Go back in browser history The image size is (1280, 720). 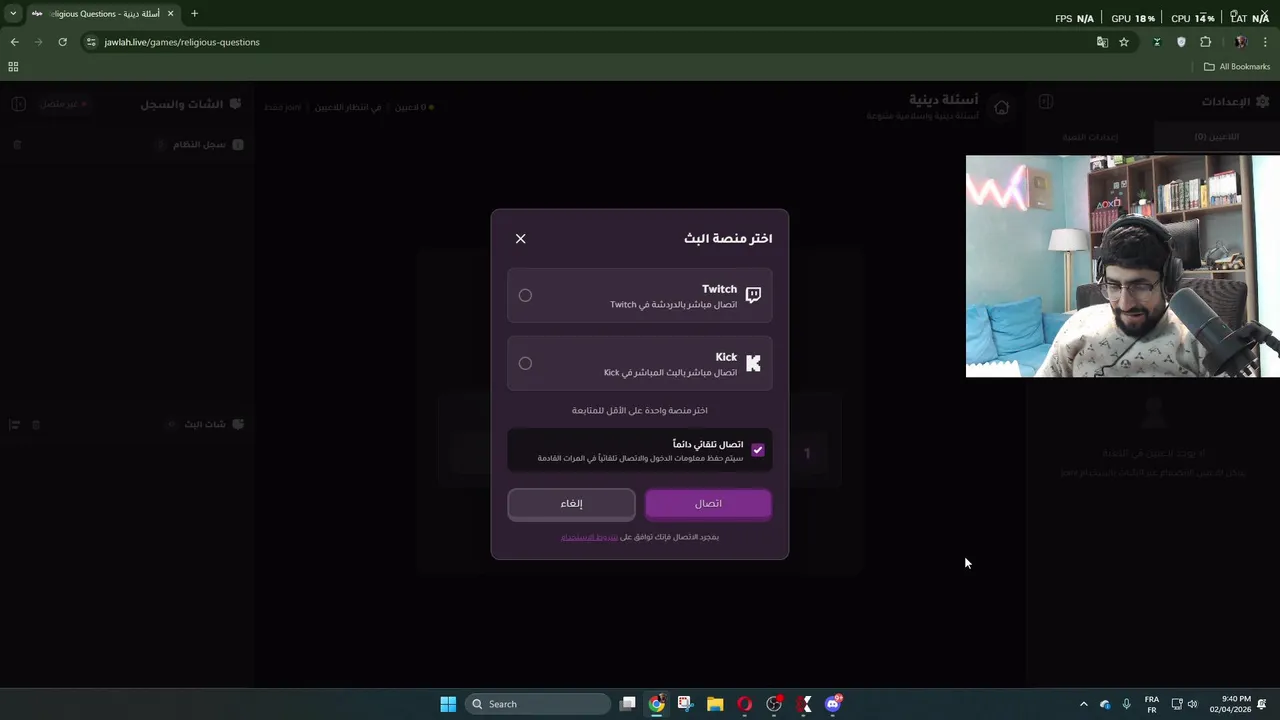point(14,42)
